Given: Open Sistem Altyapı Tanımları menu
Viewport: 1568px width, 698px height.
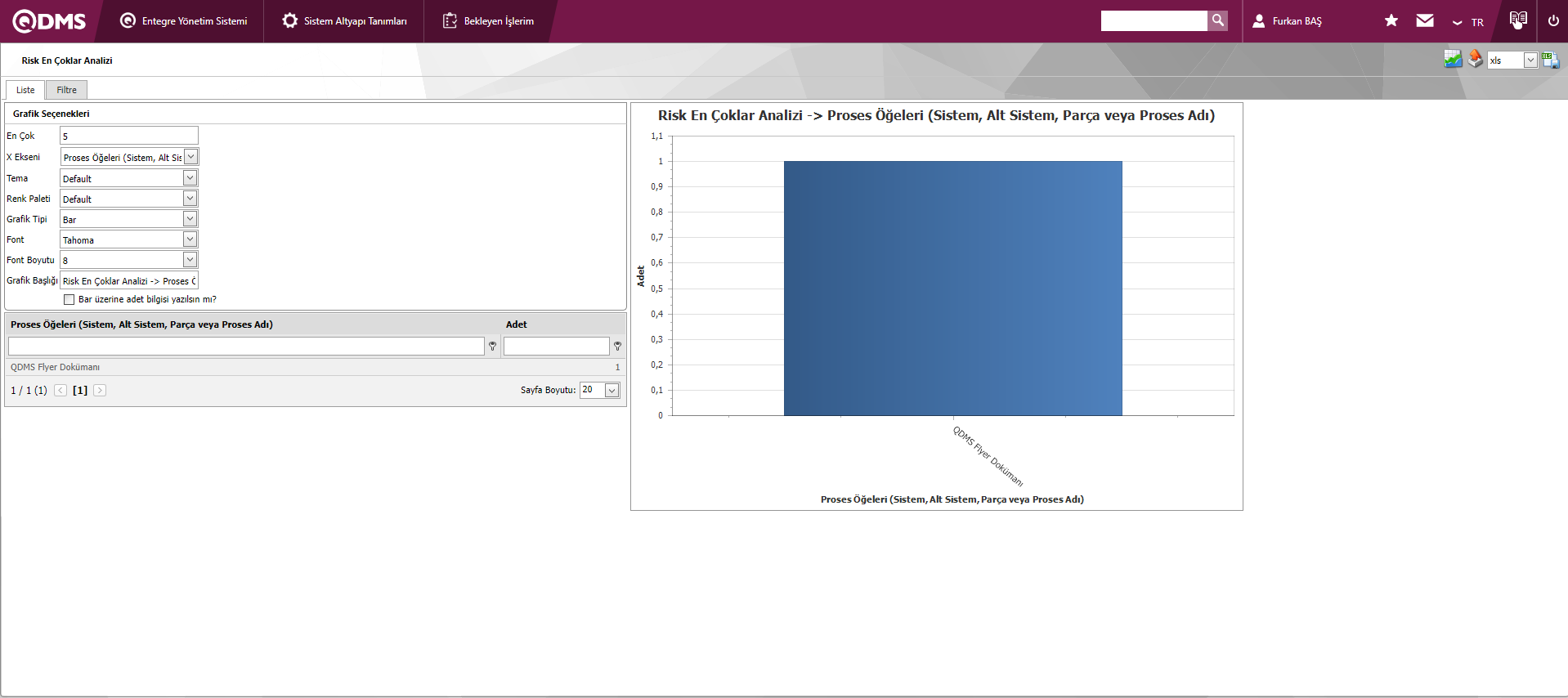Looking at the screenshot, I should point(344,21).
